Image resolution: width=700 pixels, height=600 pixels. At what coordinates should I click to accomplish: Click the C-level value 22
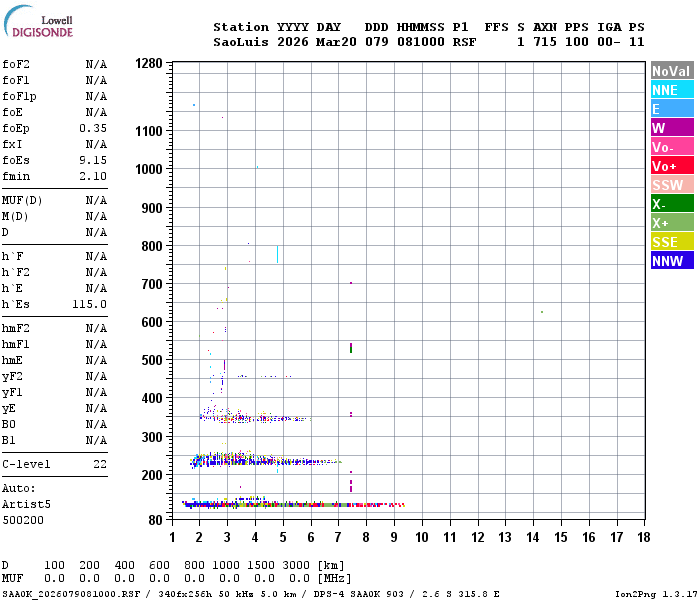[100, 464]
